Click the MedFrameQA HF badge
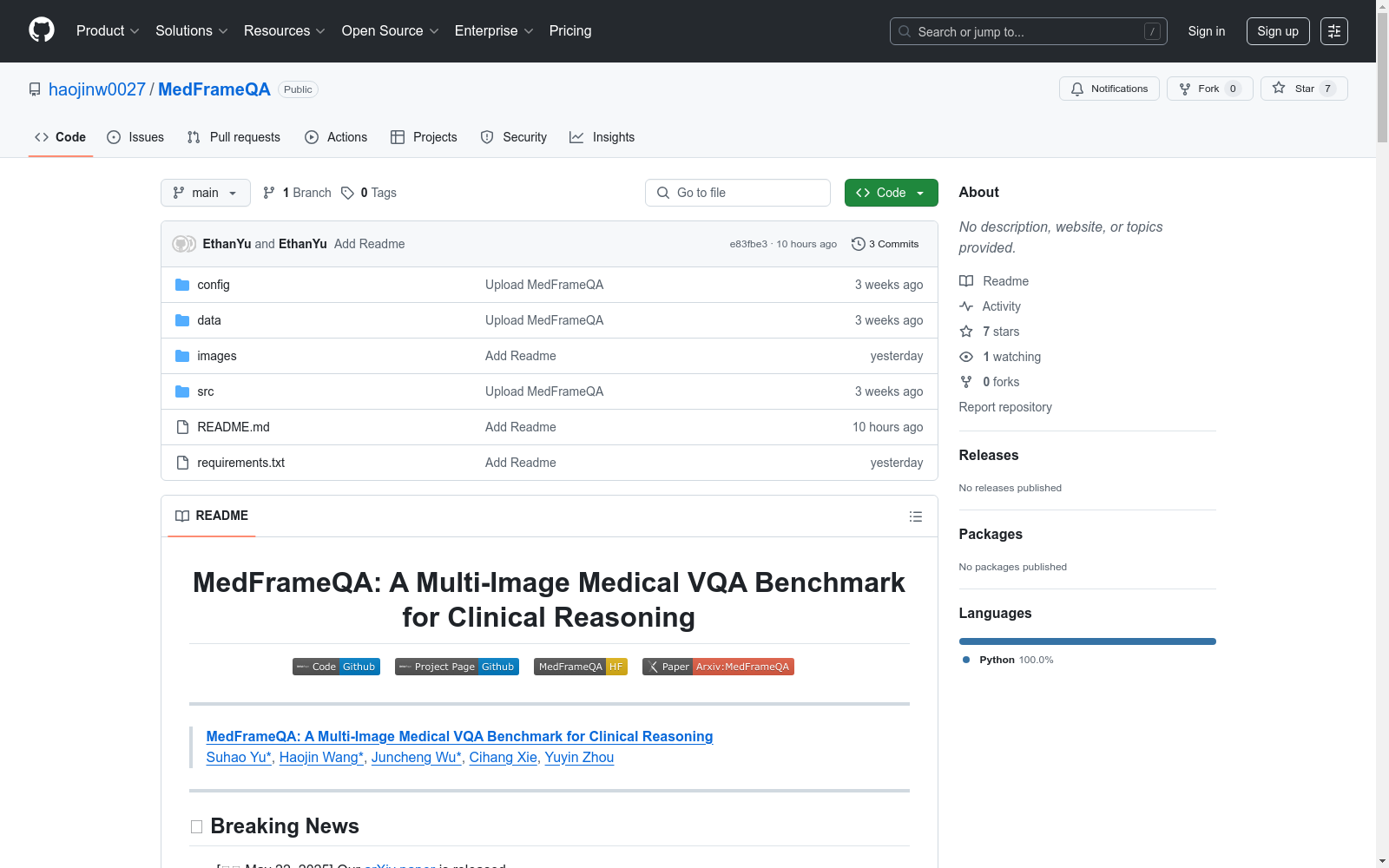Screen dimensions: 1389x868 pos(581,667)
